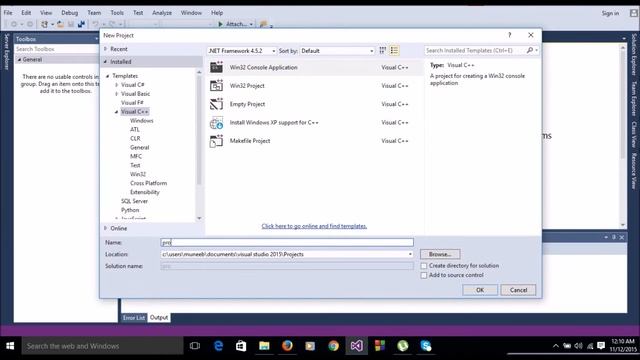Click the Visual Studio taskbar icon
Viewport: 640px width, 360px height.
coord(356,346)
